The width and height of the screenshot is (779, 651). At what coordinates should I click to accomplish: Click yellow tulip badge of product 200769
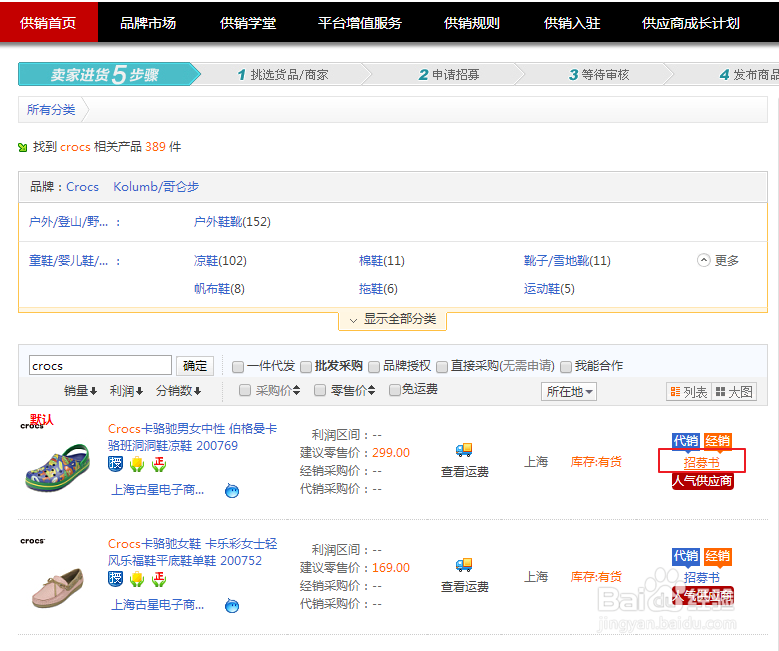pyautogui.click(x=137, y=464)
